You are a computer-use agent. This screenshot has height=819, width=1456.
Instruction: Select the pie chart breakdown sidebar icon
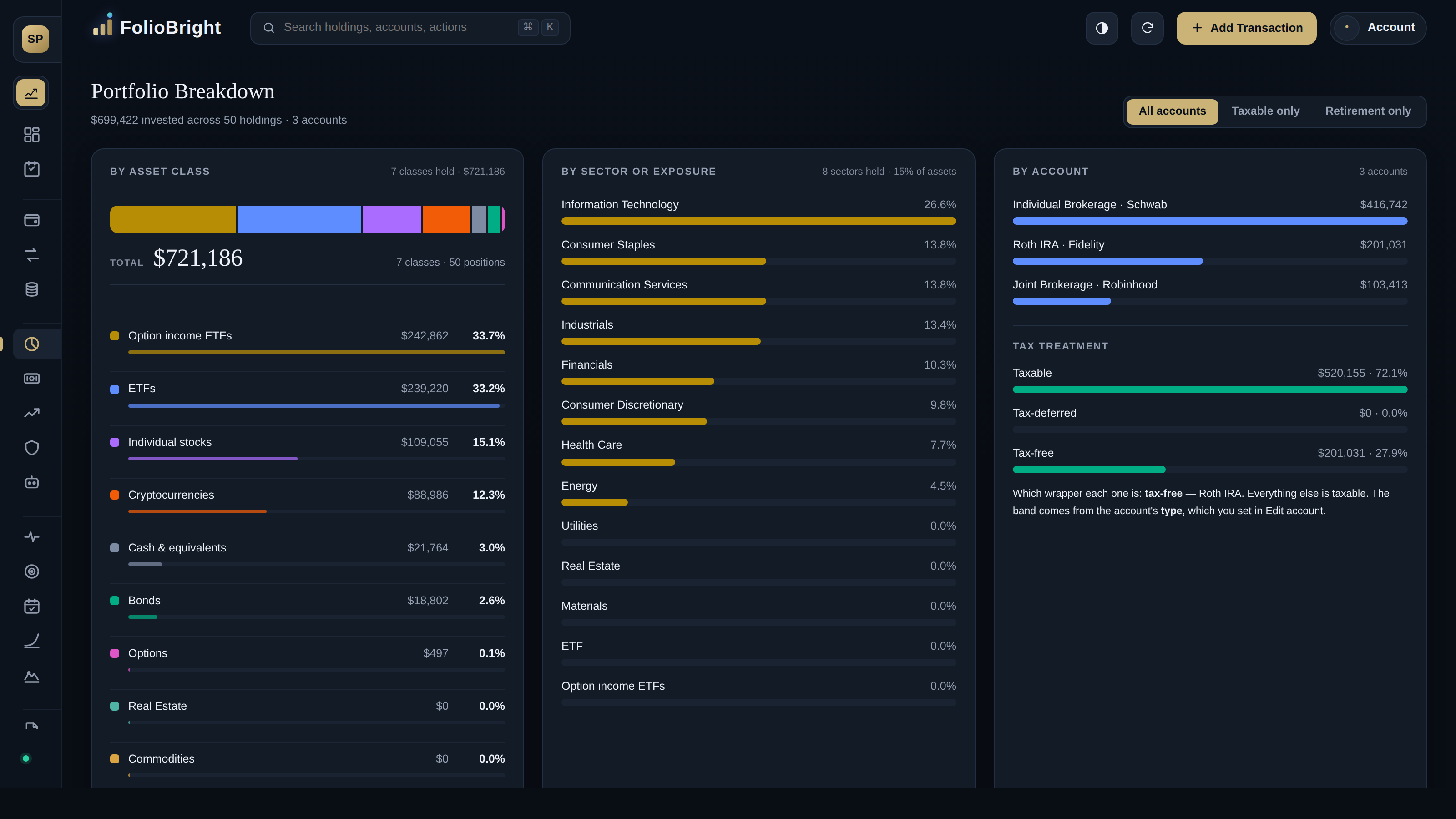pyautogui.click(x=32, y=344)
